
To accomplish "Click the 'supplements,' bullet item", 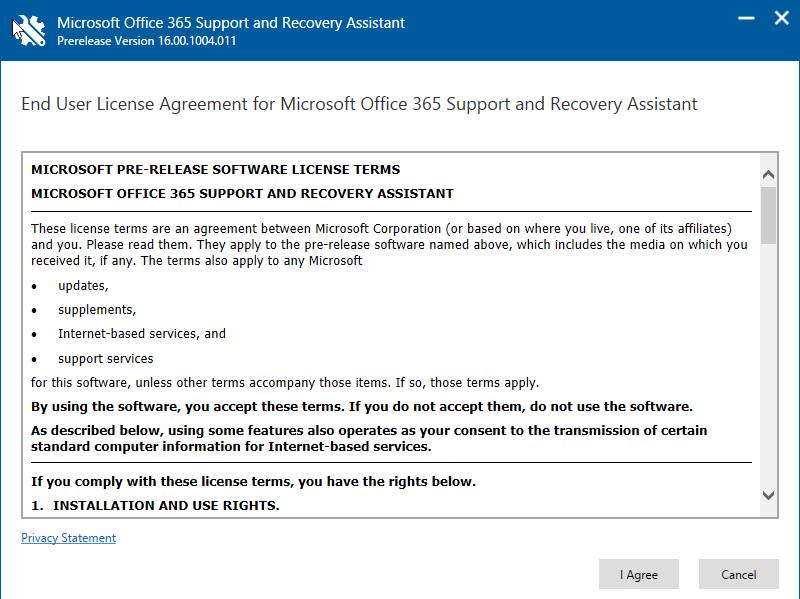I will [x=96, y=310].
